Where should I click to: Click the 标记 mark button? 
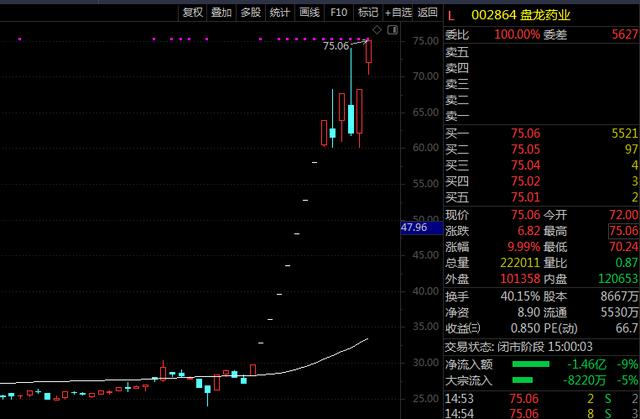pyautogui.click(x=368, y=13)
